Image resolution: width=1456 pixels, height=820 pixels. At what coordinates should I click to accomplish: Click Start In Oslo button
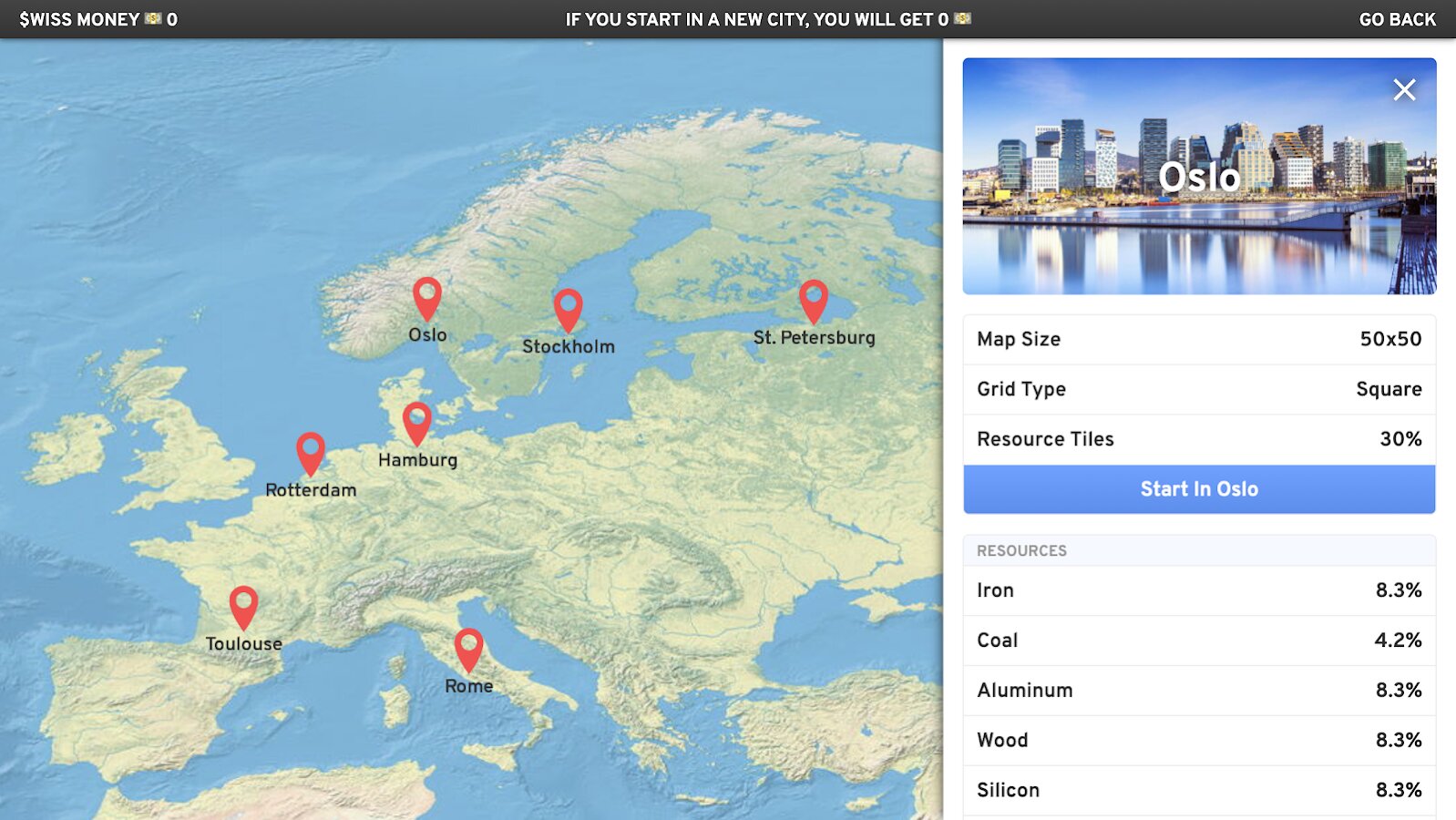click(x=1199, y=489)
